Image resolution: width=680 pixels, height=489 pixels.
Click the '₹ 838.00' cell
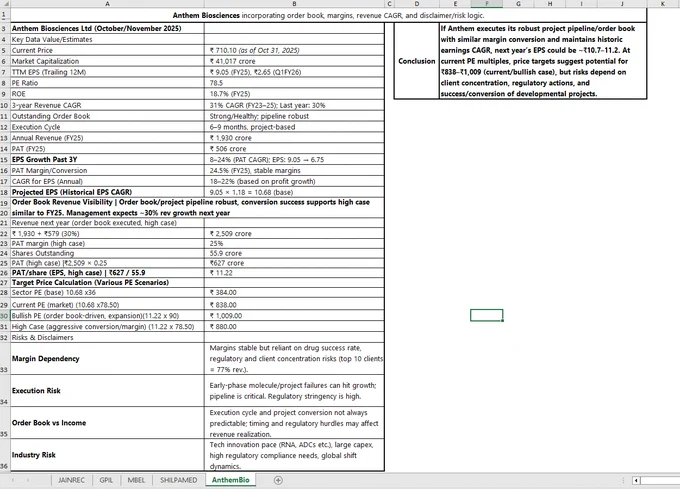point(294,305)
